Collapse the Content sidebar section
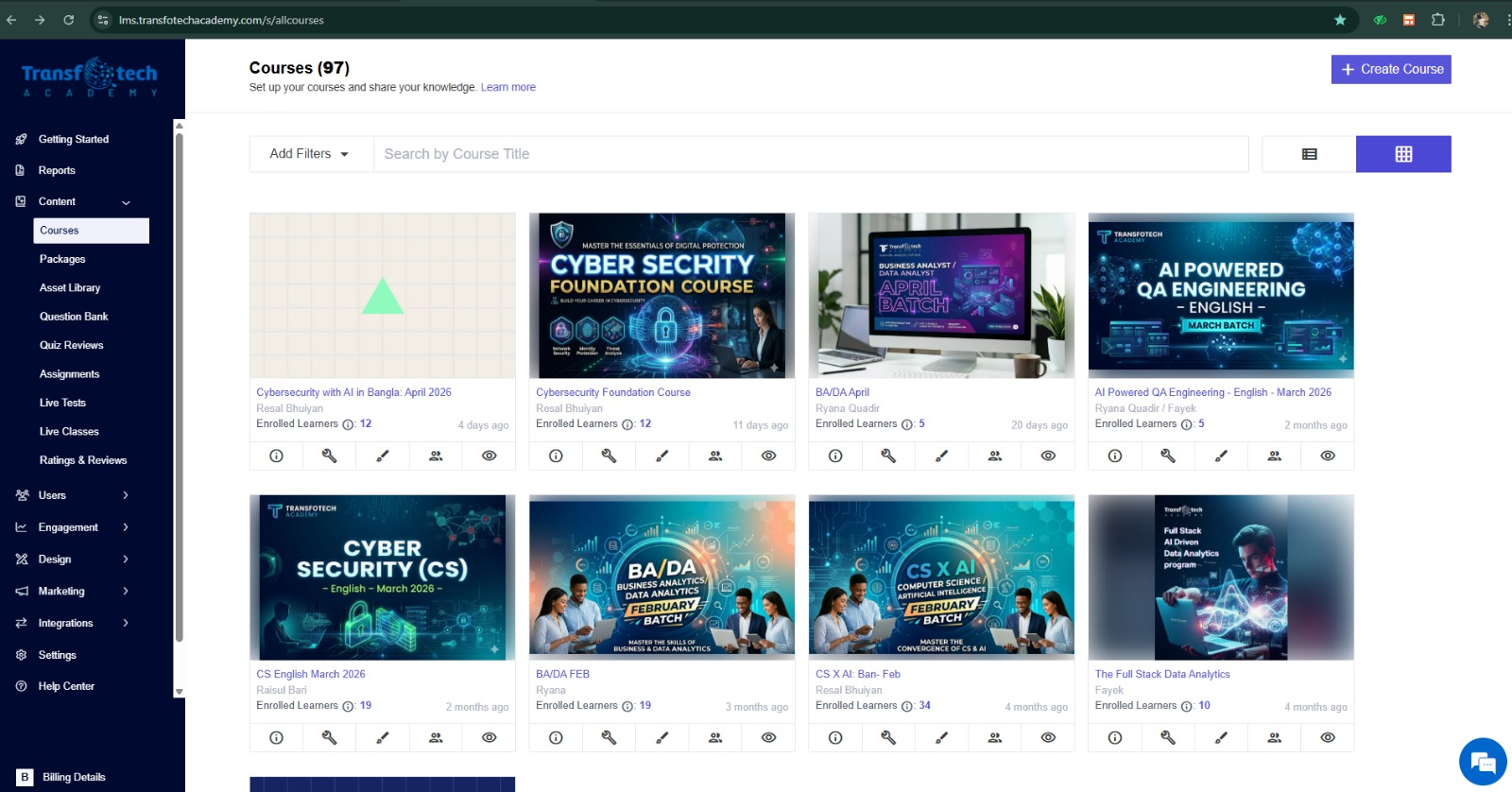 [126, 202]
